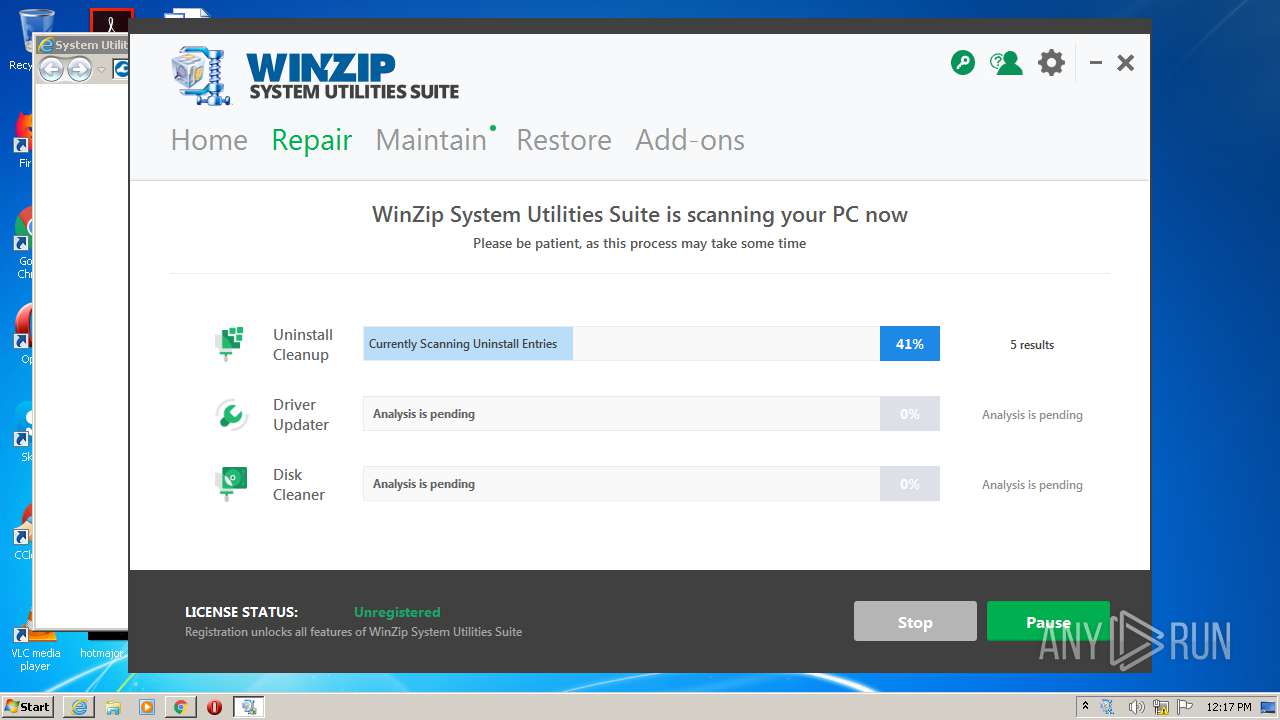Click the Back arrow in browser window
The image size is (1280, 720).
pyautogui.click(x=51, y=69)
